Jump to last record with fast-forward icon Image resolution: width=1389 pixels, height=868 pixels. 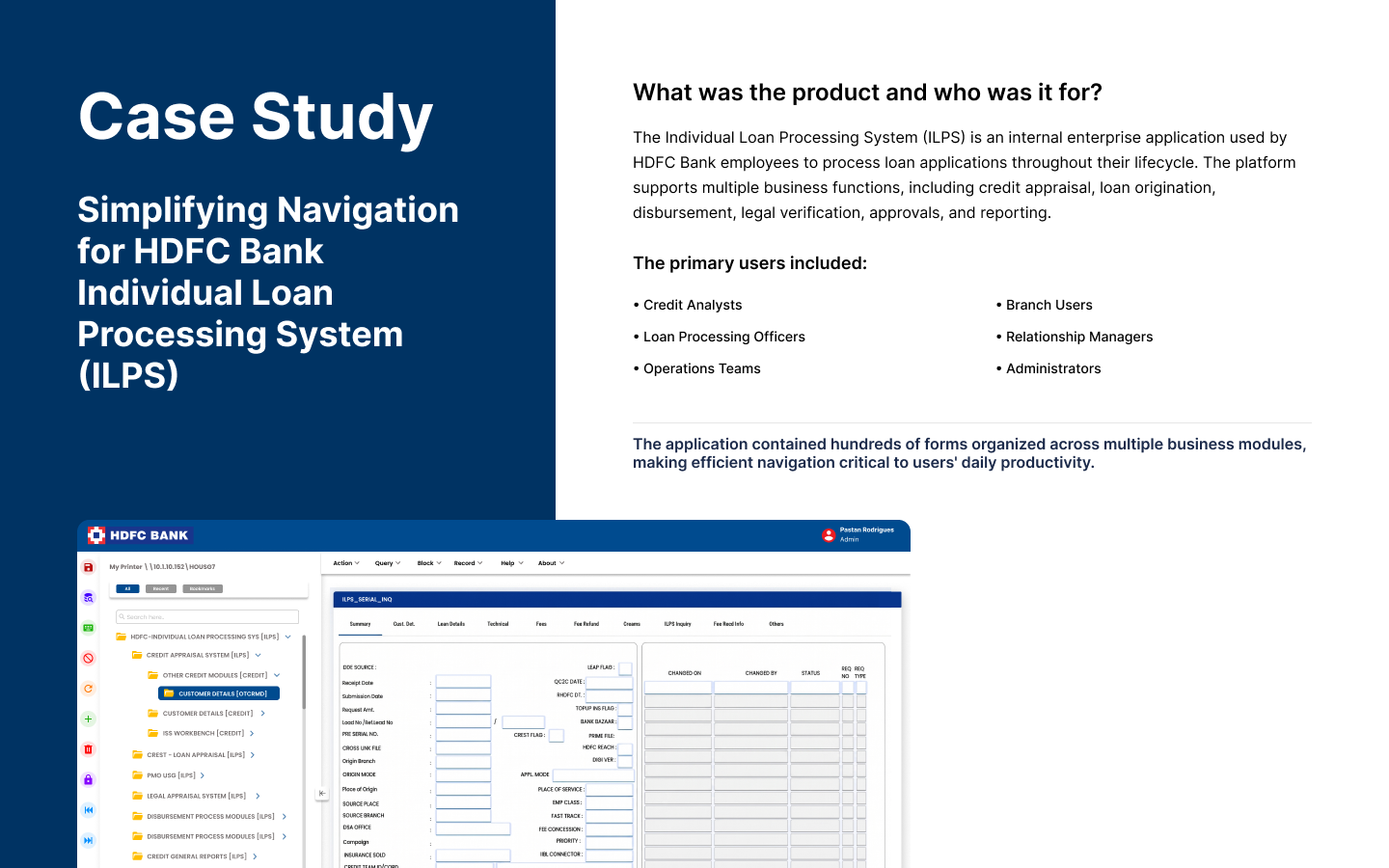point(88,840)
